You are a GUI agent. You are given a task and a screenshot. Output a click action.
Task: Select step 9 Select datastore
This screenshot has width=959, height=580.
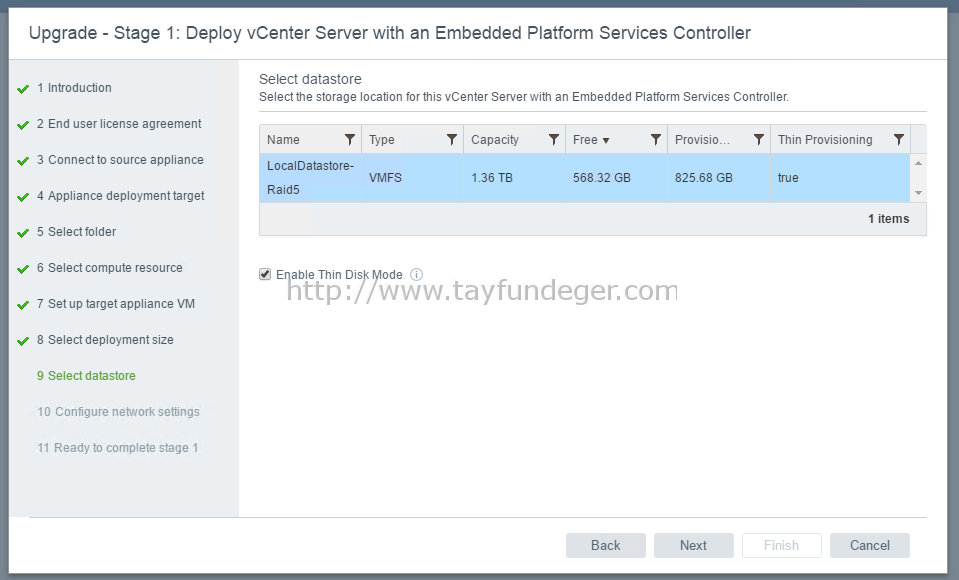(x=86, y=376)
